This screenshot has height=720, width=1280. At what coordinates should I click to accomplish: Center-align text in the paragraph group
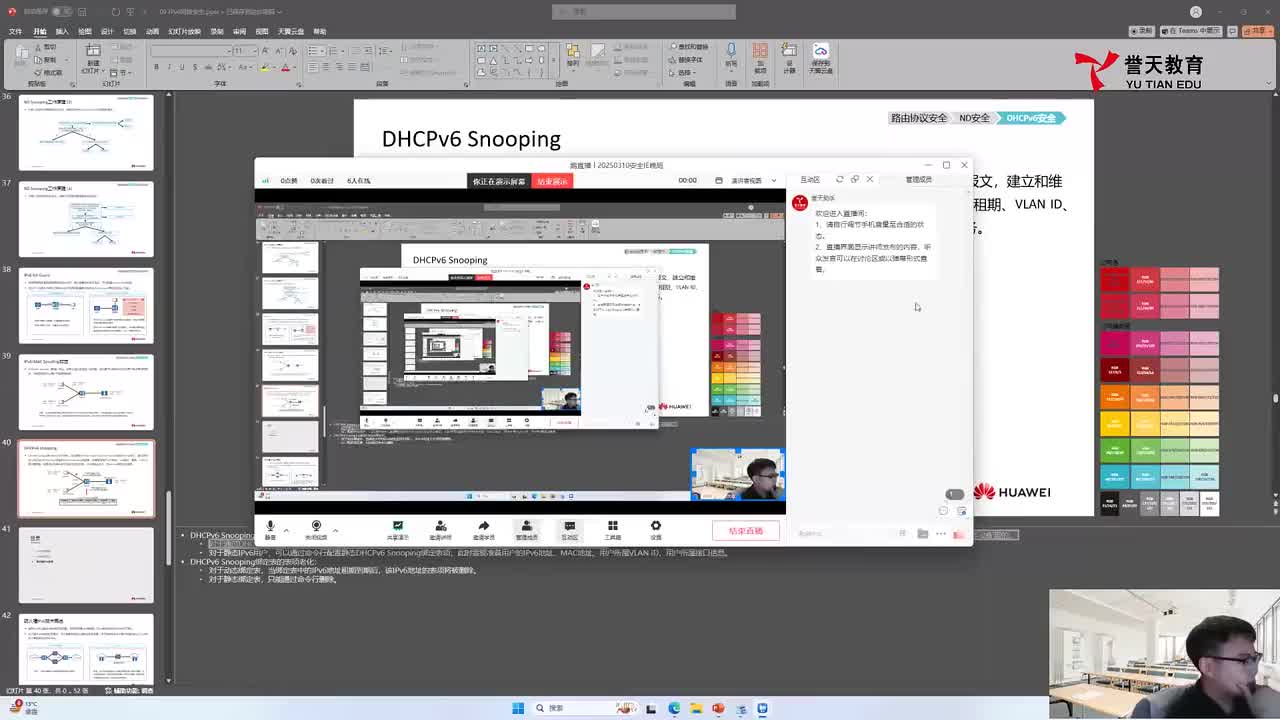coord(326,67)
